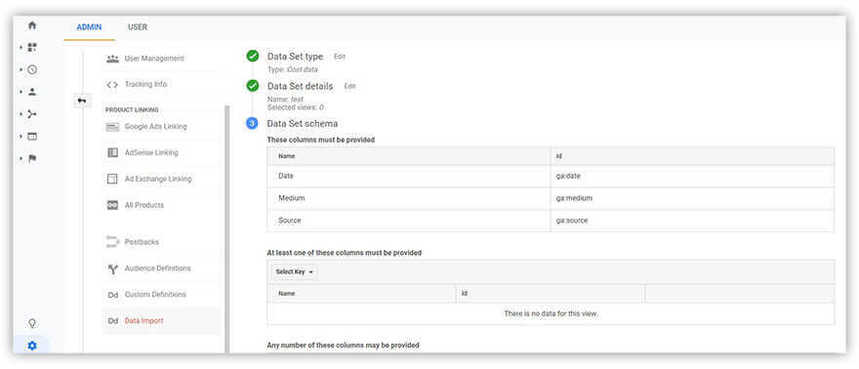Switch to the USER tab
The image size is (859, 369).
pyautogui.click(x=138, y=27)
